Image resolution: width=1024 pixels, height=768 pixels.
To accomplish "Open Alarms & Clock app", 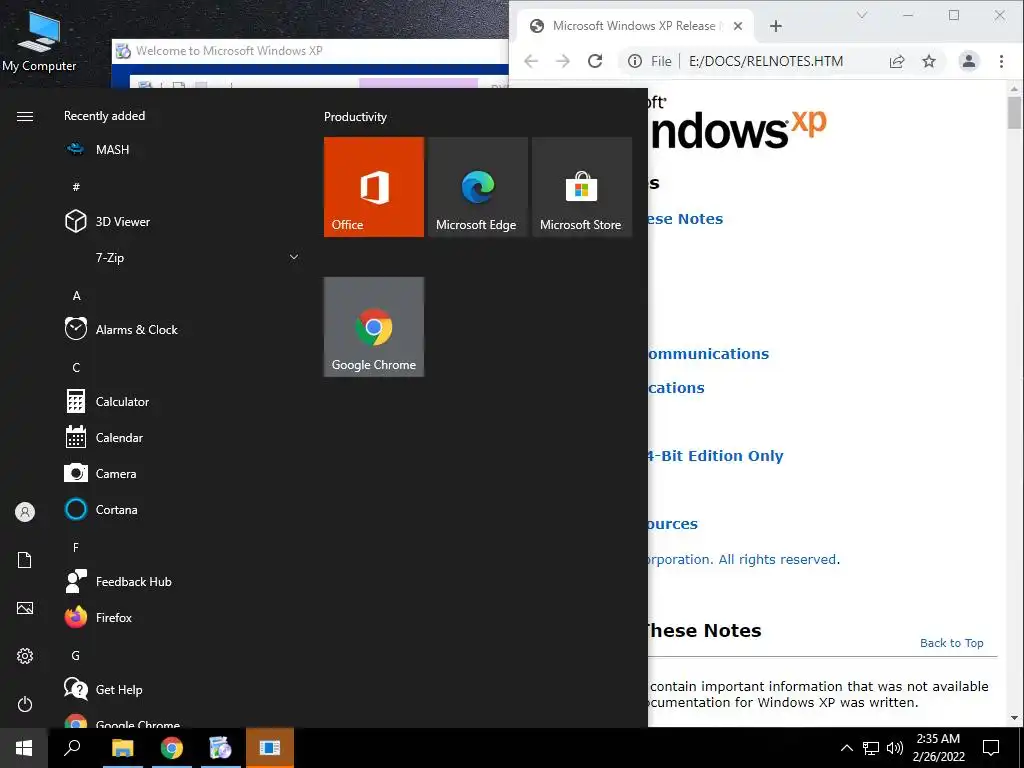I will click(x=183, y=330).
